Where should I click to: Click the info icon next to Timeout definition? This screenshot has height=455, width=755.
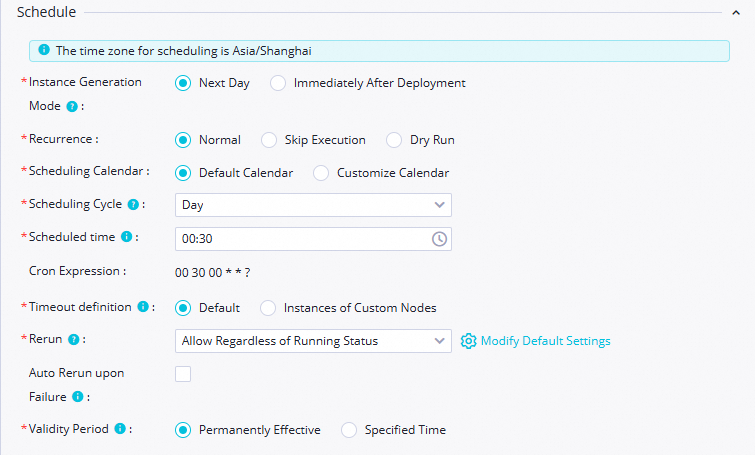point(143,307)
